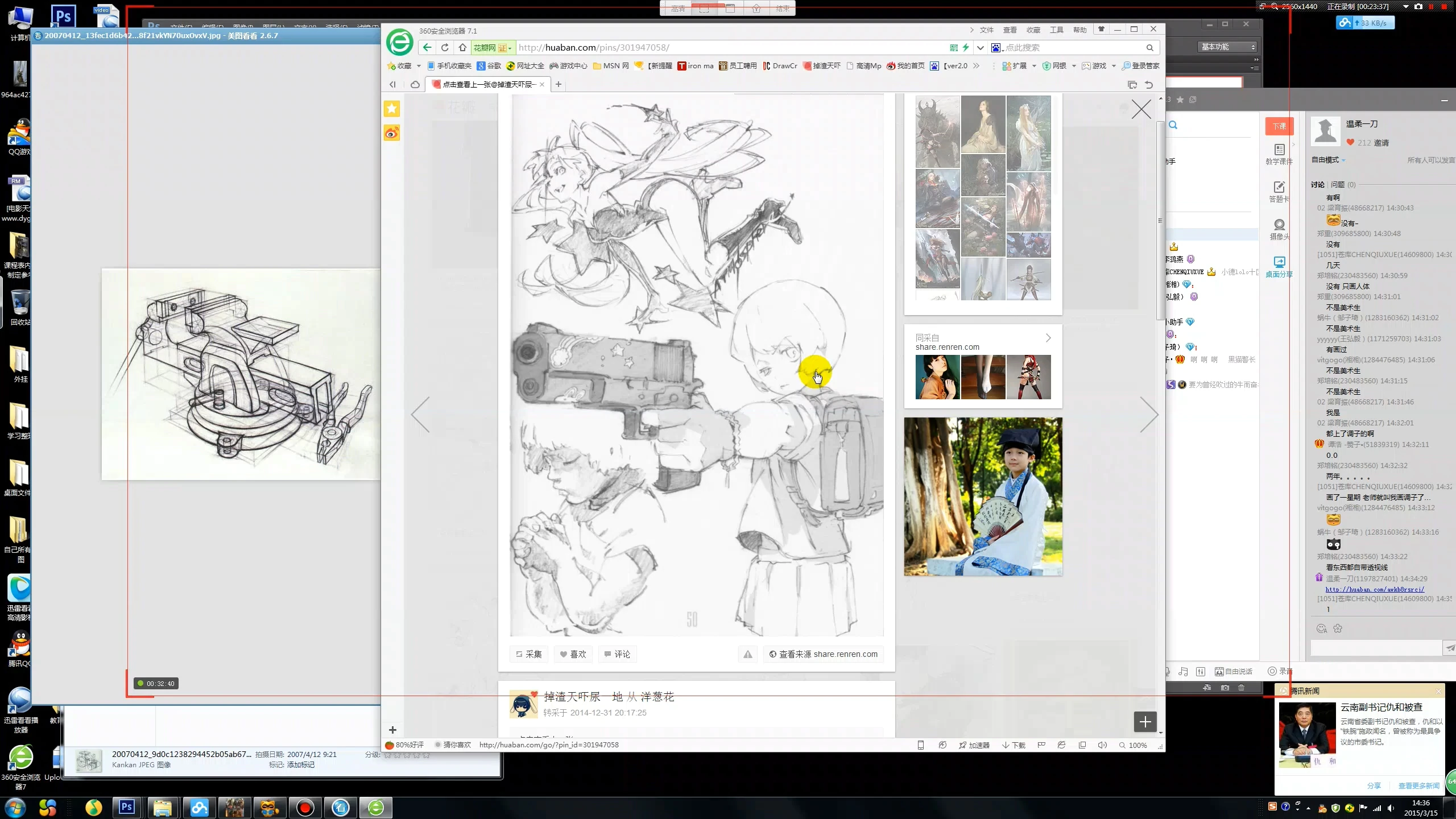This screenshot has width=1456, height=819.
Task: Toggle 自由说话 free speech in the classroom window
Action: tap(1234, 672)
